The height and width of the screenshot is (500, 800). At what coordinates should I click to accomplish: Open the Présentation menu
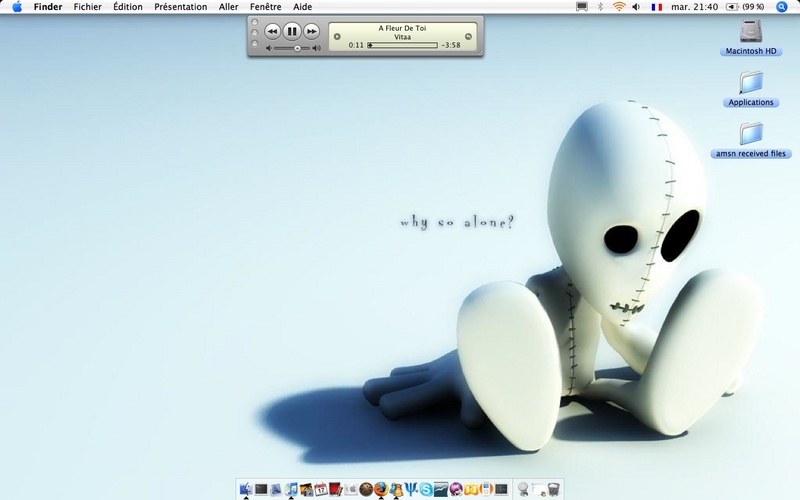pyautogui.click(x=181, y=7)
